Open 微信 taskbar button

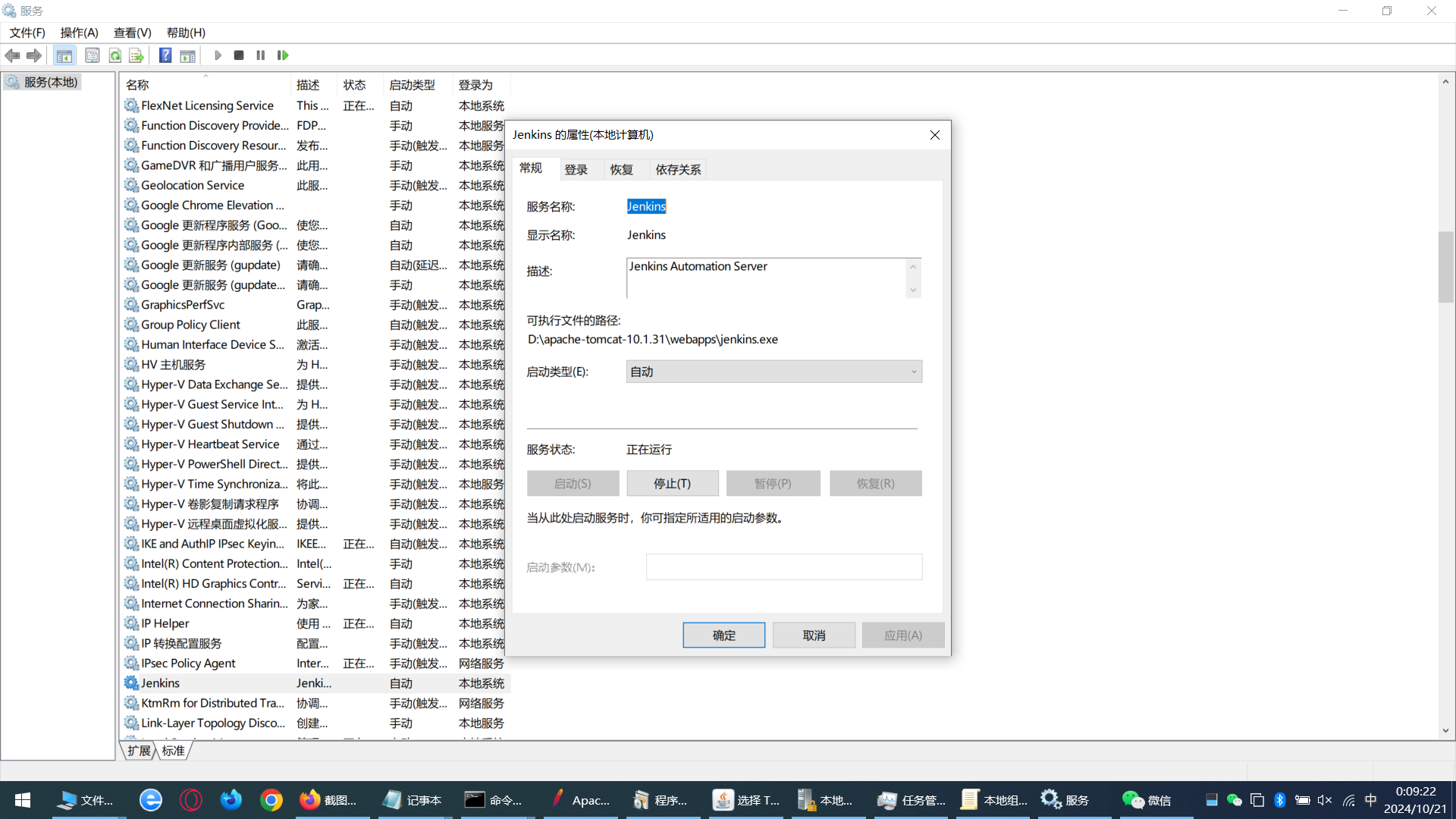click(x=1147, y=800)
